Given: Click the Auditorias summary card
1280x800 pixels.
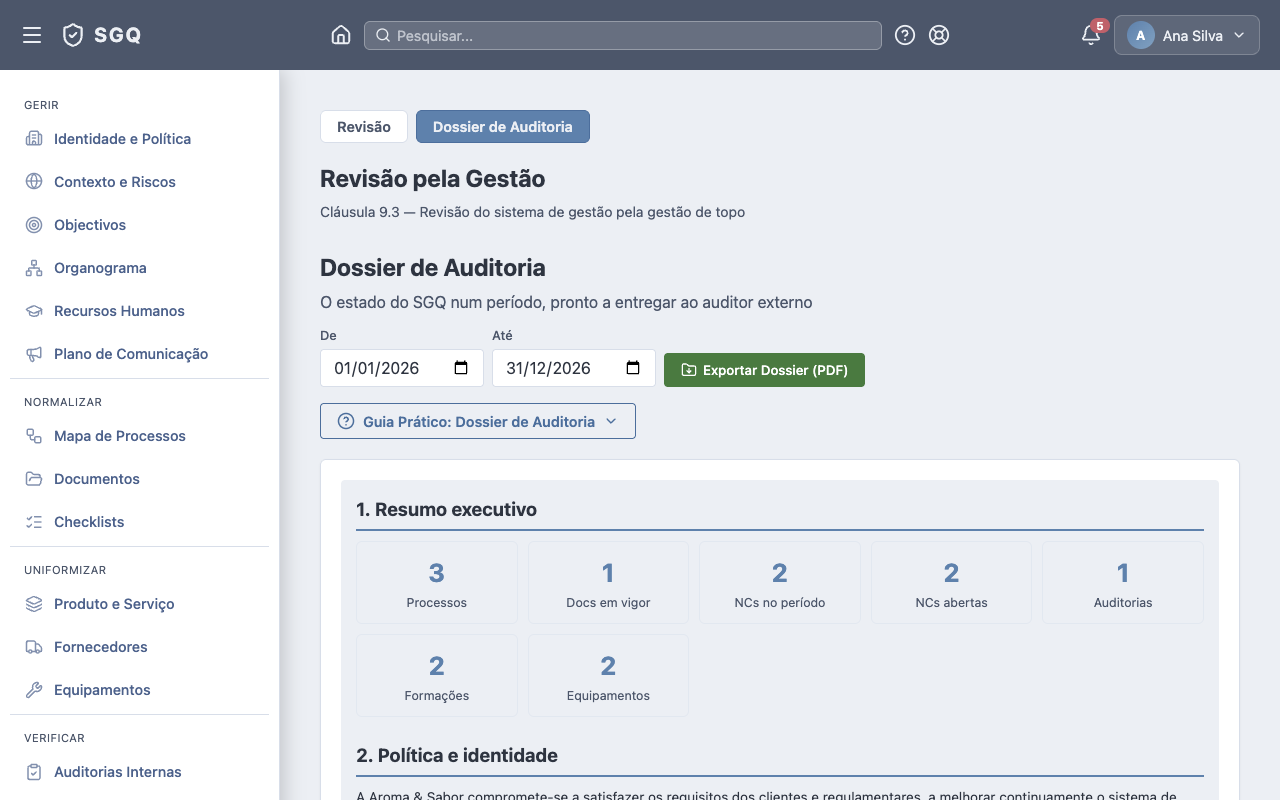Looking at the screenshot, I should [x=1123, y=583].
